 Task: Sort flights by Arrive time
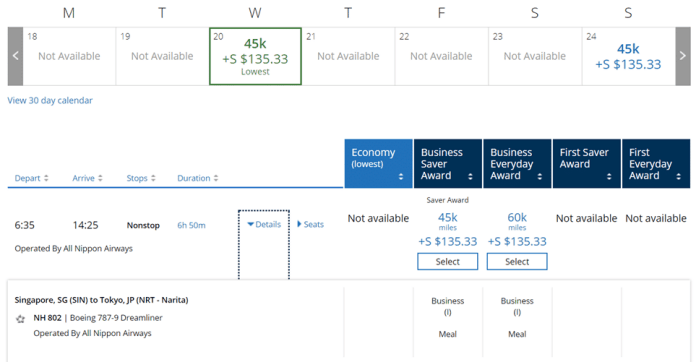coord(87,178)
